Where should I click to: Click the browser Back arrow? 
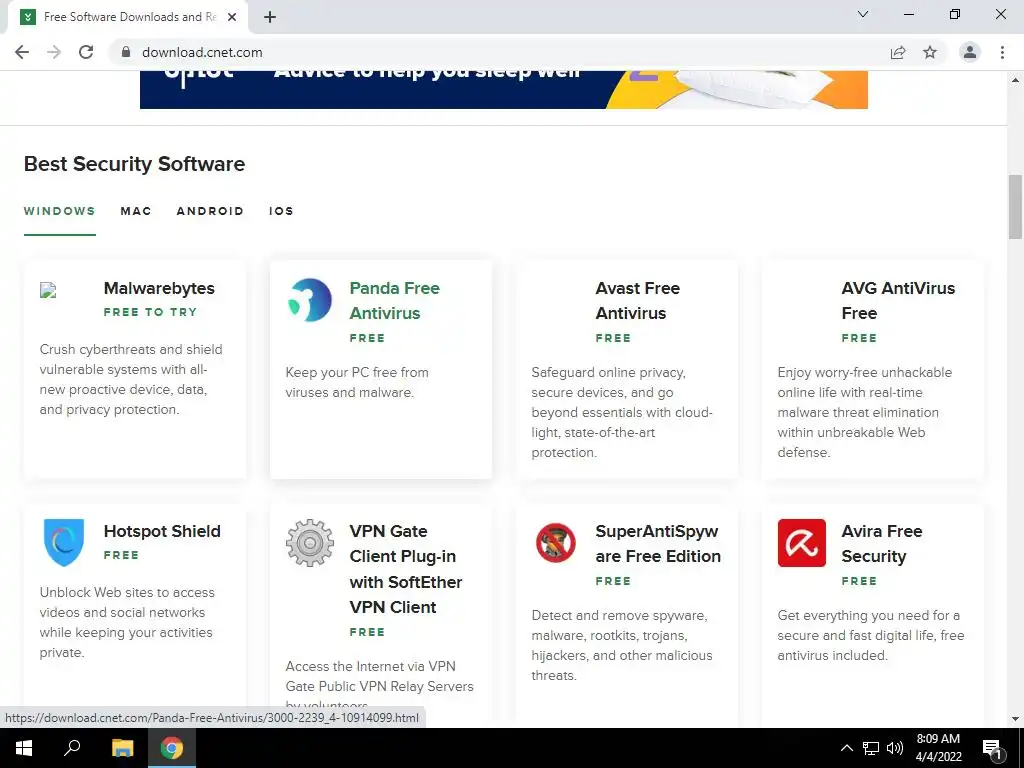click(x=22, y=52)
